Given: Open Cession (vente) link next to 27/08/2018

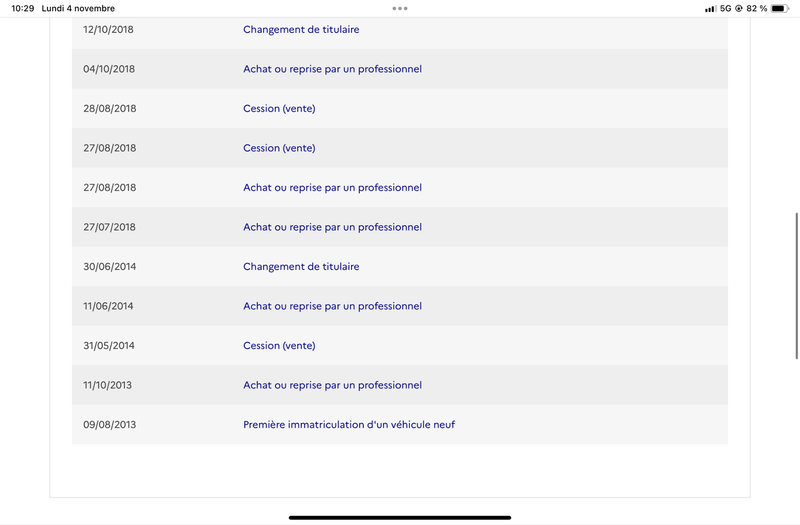Looking at the screenshot, I should [279, 148].
